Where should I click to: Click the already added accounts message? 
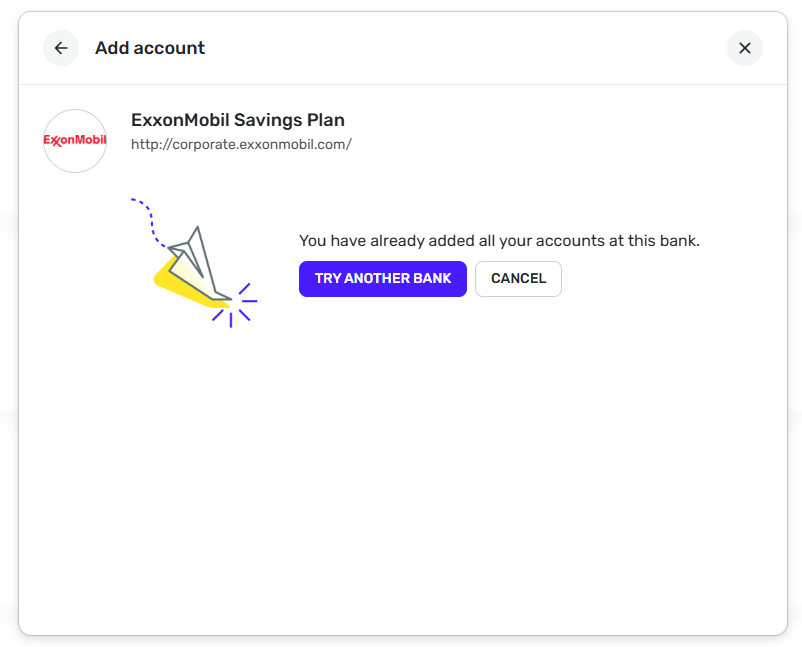(499, 241)
